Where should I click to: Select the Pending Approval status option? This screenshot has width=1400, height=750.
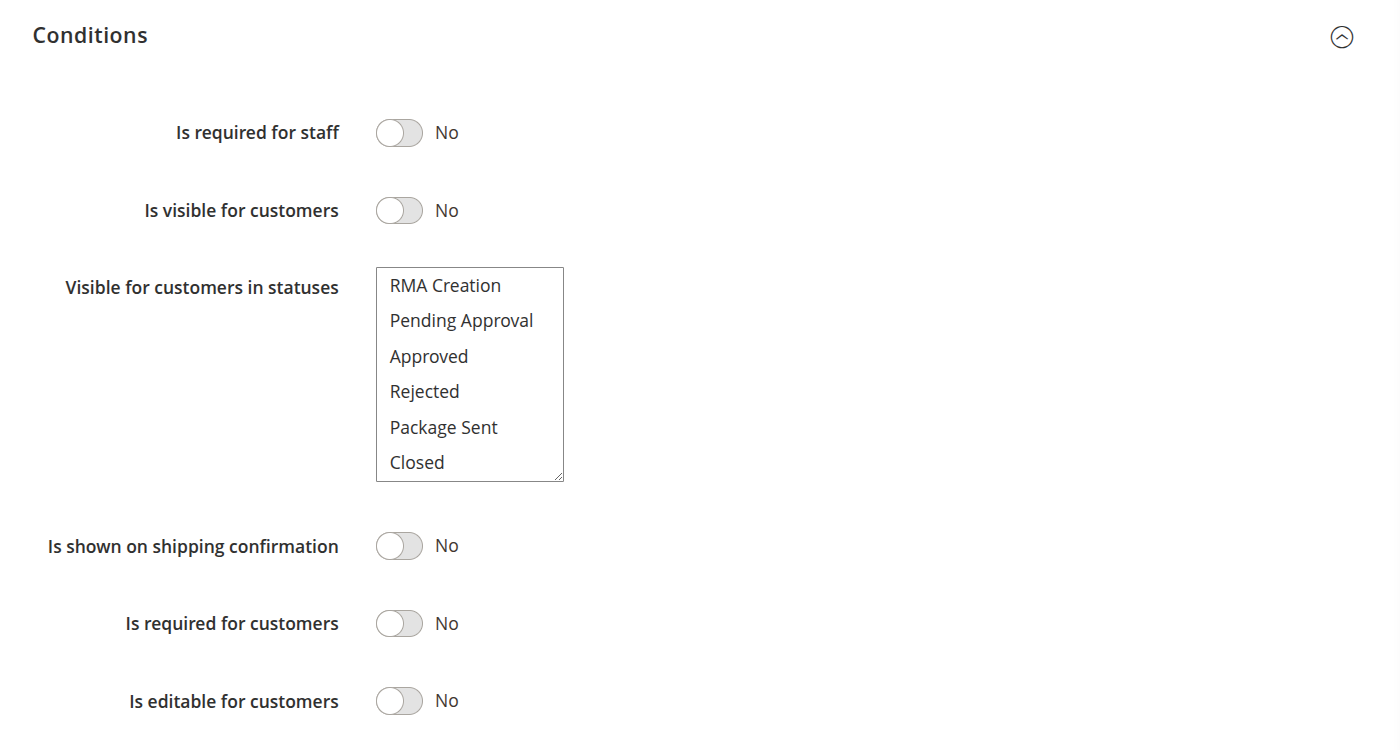[x=461, y=321]
